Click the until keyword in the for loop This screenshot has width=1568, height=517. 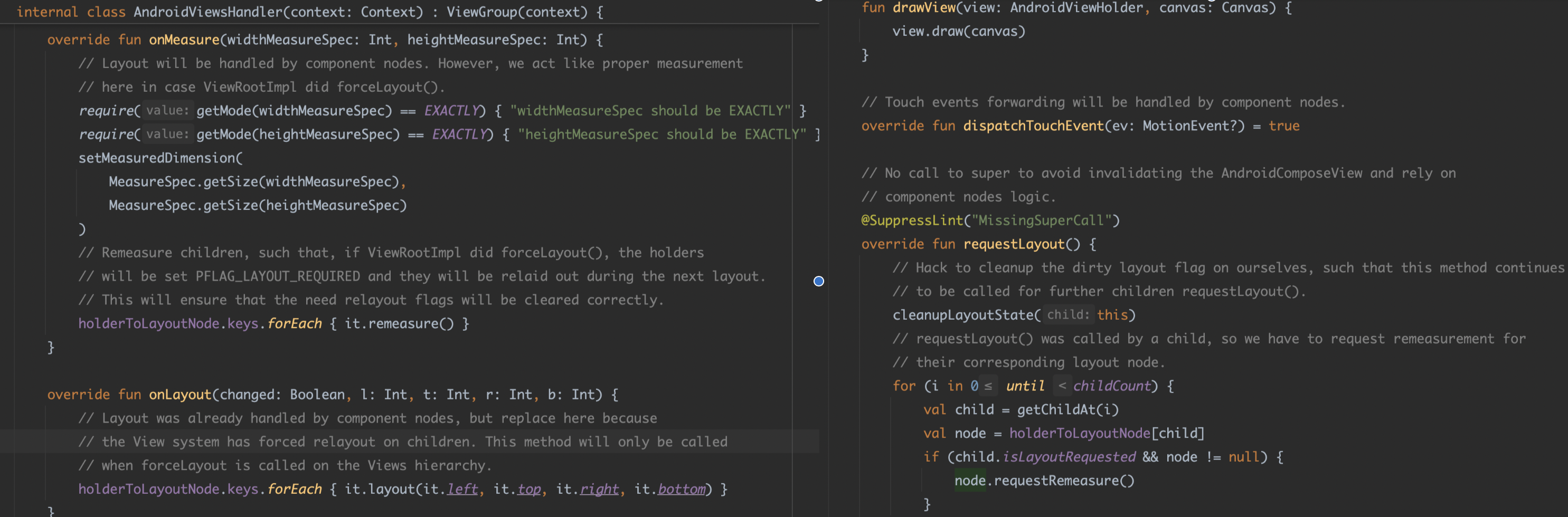1025,386
